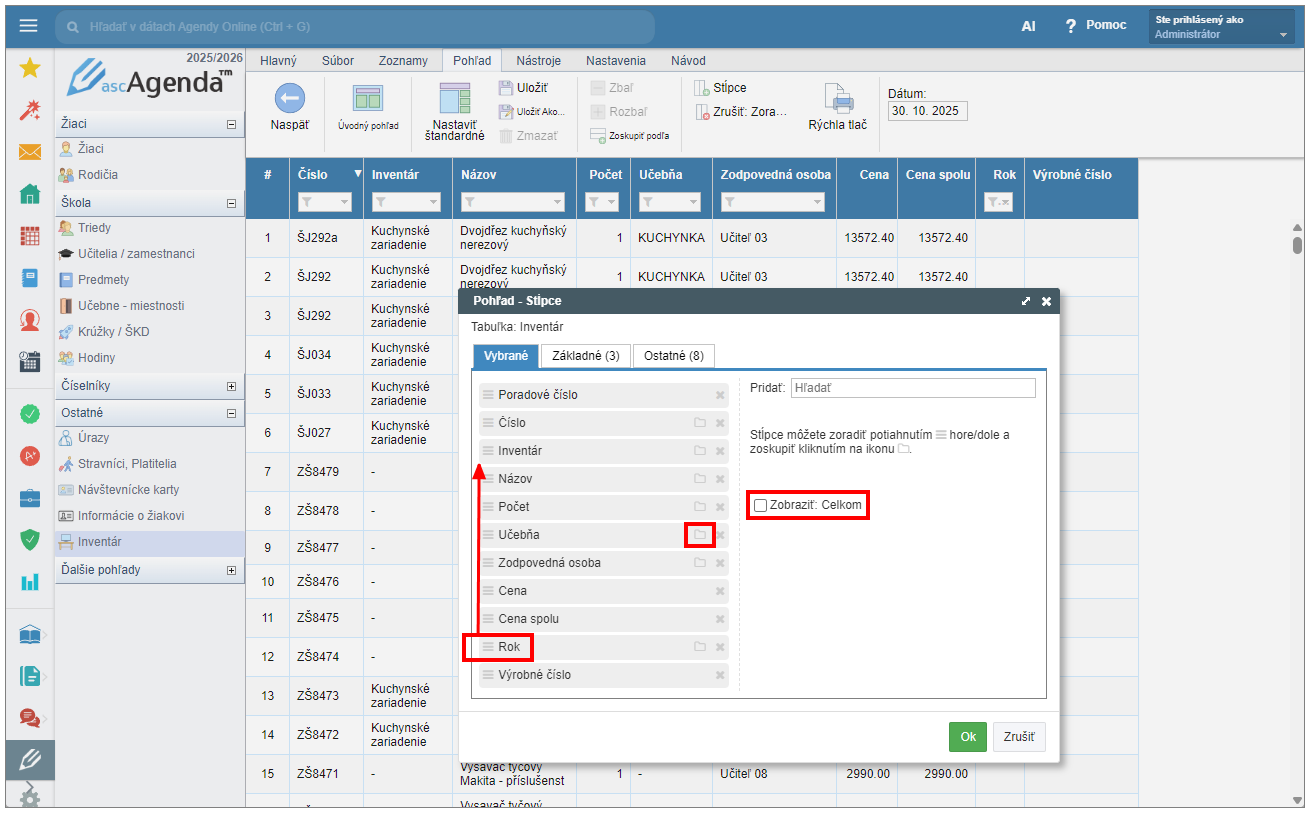Remove the Cena spolu column with X
The height and width of the screenshot is (813, 1310).
tap(719, 591)
